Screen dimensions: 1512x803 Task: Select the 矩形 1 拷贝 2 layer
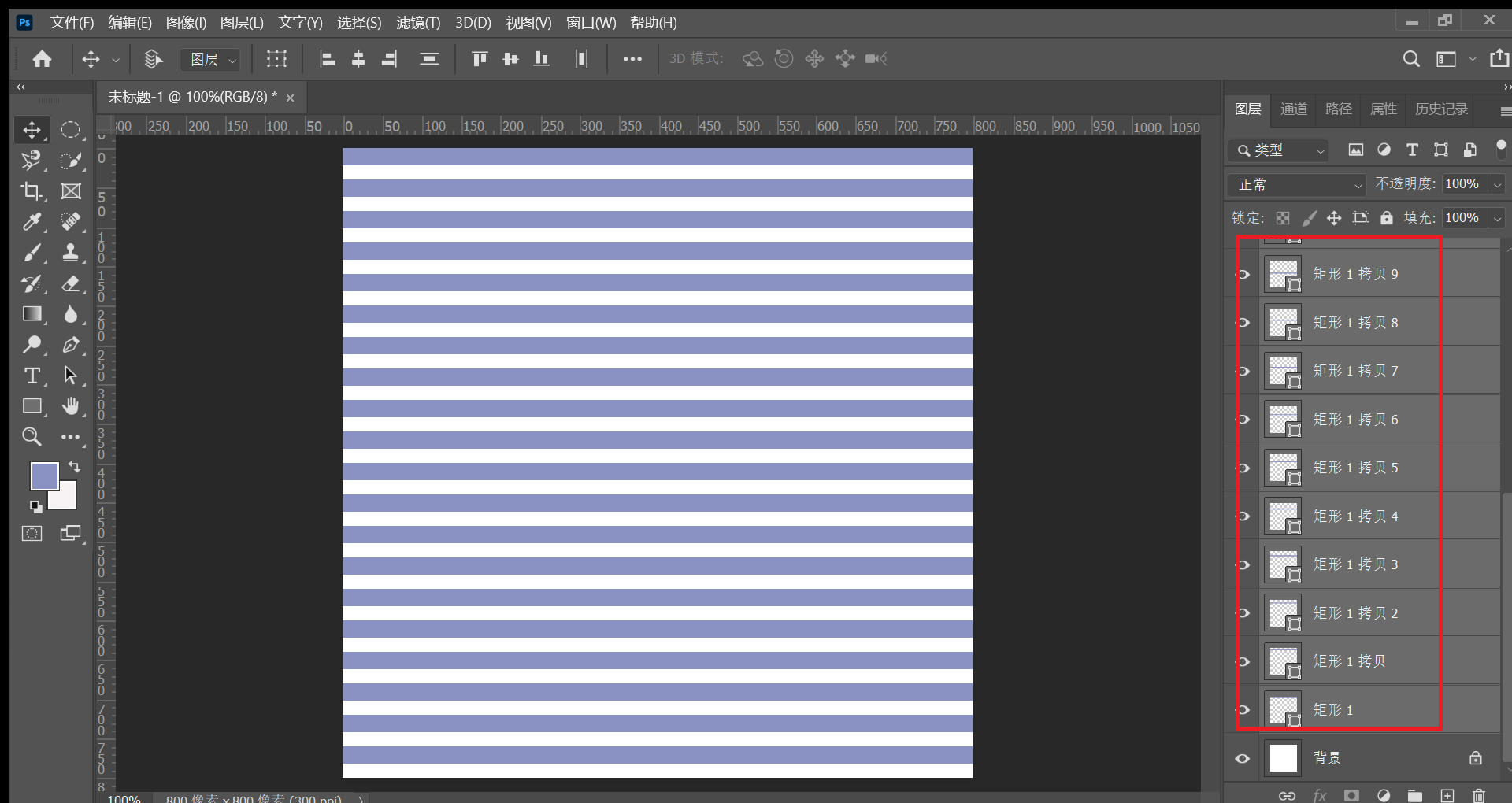(1379, 613)
